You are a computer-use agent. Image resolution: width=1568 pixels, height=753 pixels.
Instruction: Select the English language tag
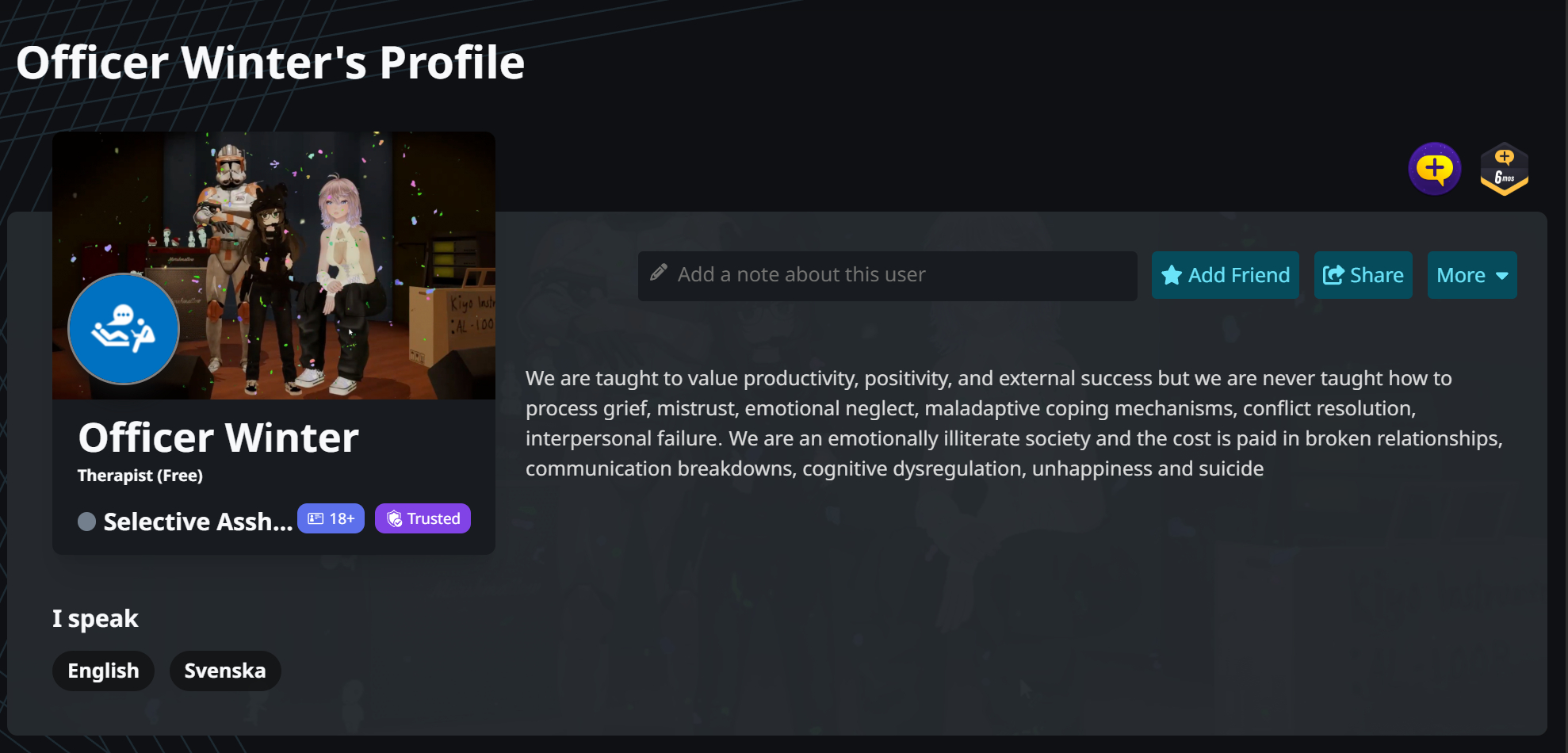click(x=103, y=671)
